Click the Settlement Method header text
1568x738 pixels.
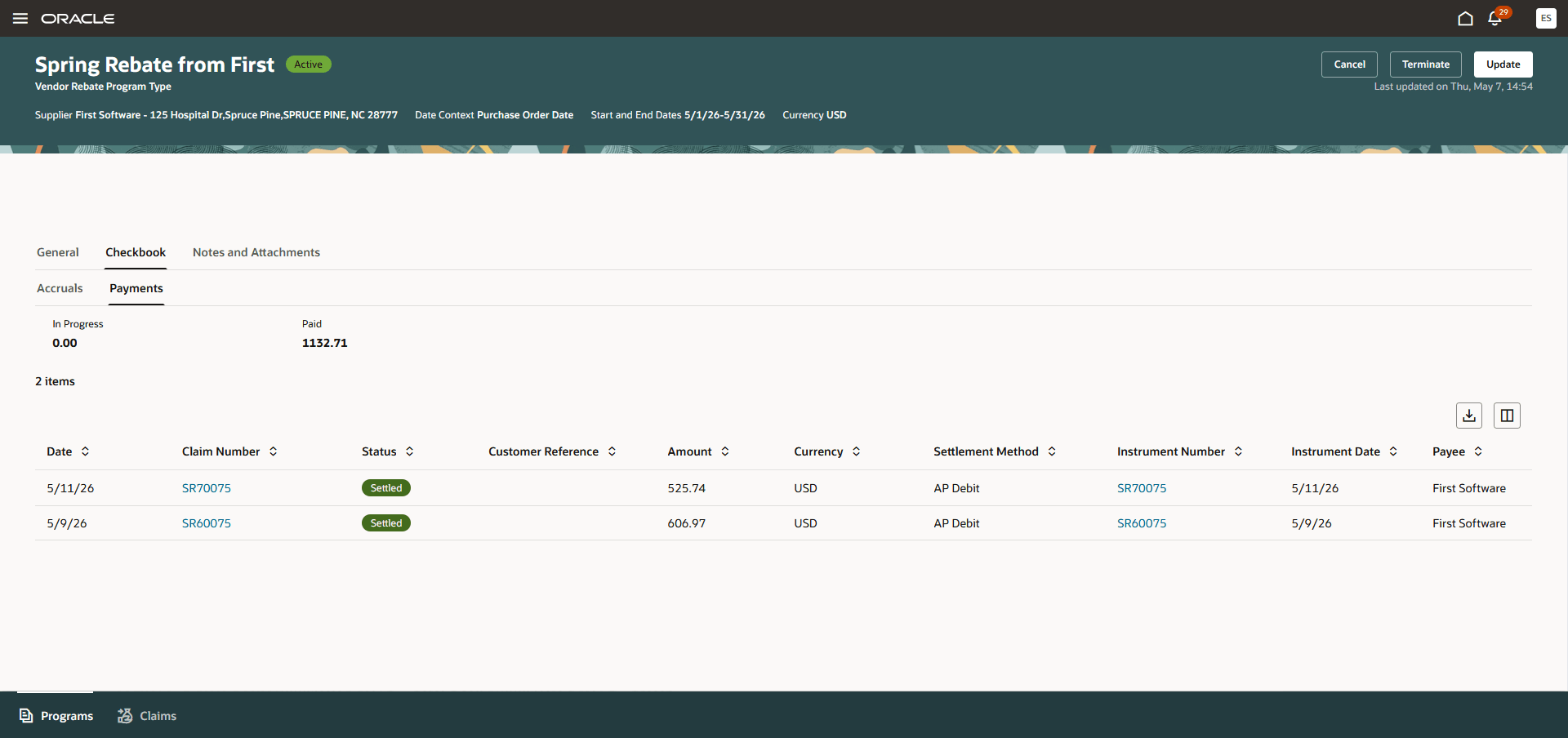tap(986, 451)
